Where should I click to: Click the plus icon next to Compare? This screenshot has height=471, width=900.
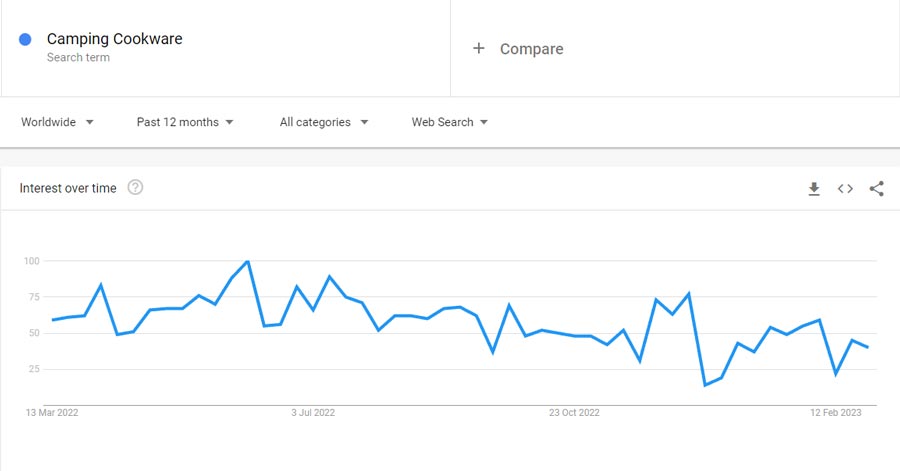pos(479,48)
